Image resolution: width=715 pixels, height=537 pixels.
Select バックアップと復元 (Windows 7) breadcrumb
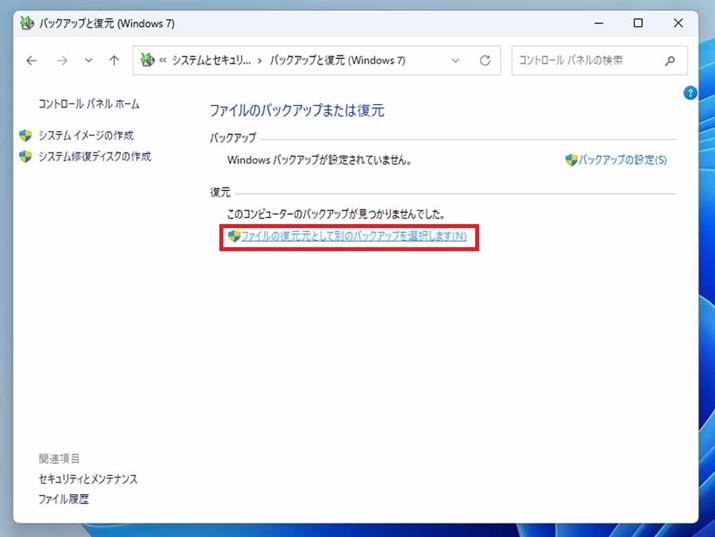(337, 61)
